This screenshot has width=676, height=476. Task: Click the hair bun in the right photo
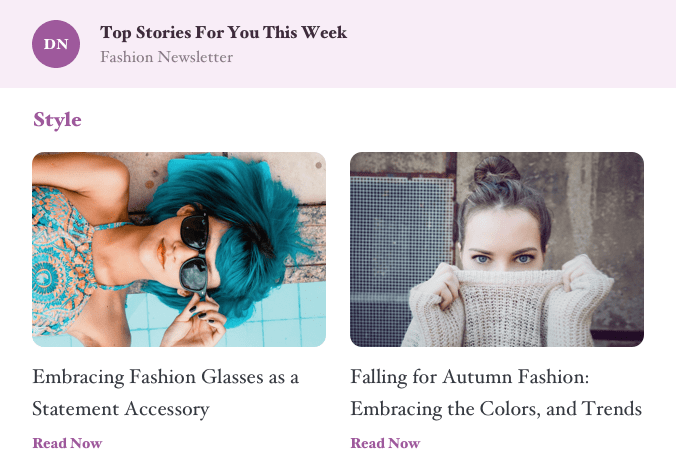click(x=502, y=172)
